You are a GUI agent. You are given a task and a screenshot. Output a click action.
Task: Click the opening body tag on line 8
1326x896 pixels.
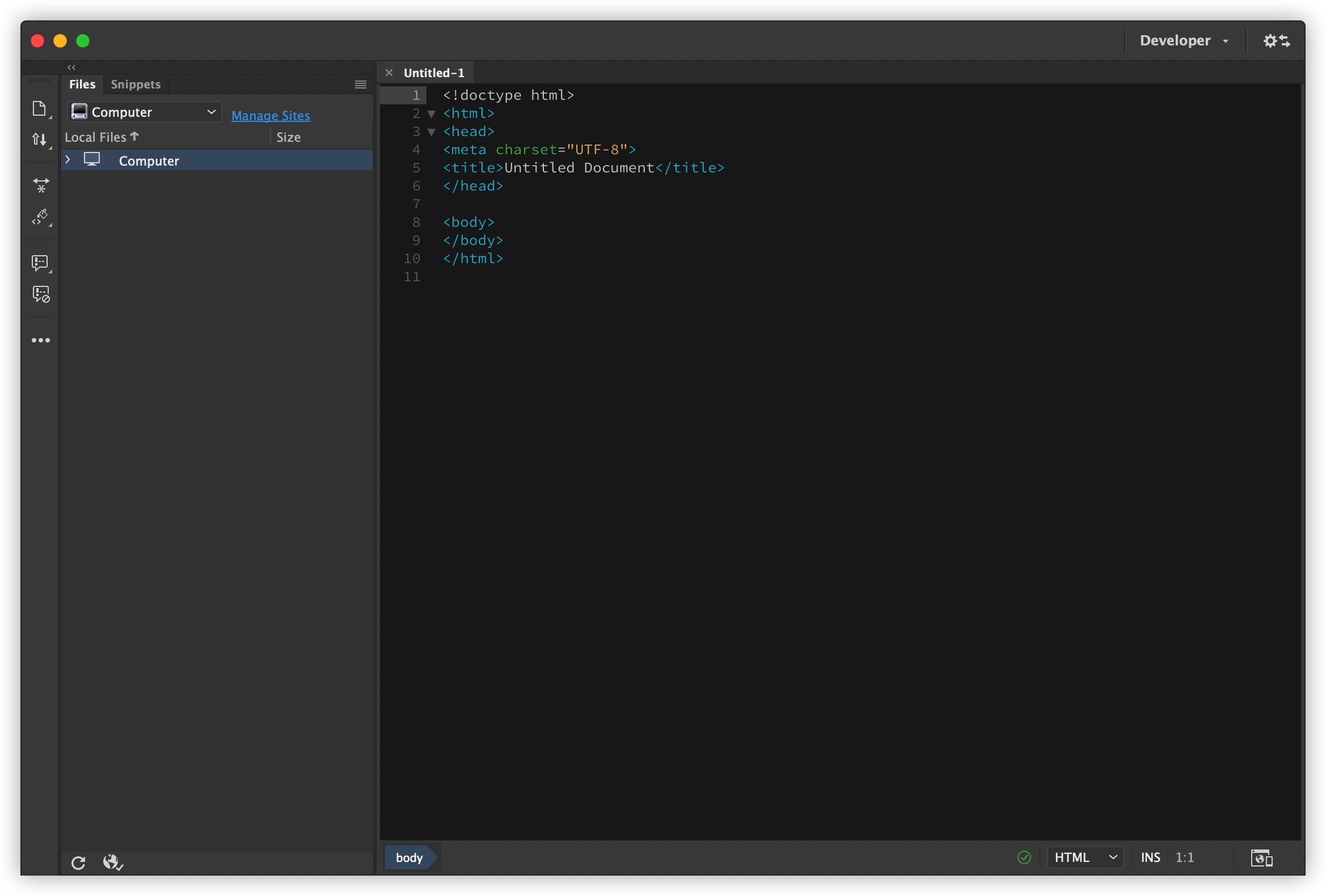coord(468,222)
